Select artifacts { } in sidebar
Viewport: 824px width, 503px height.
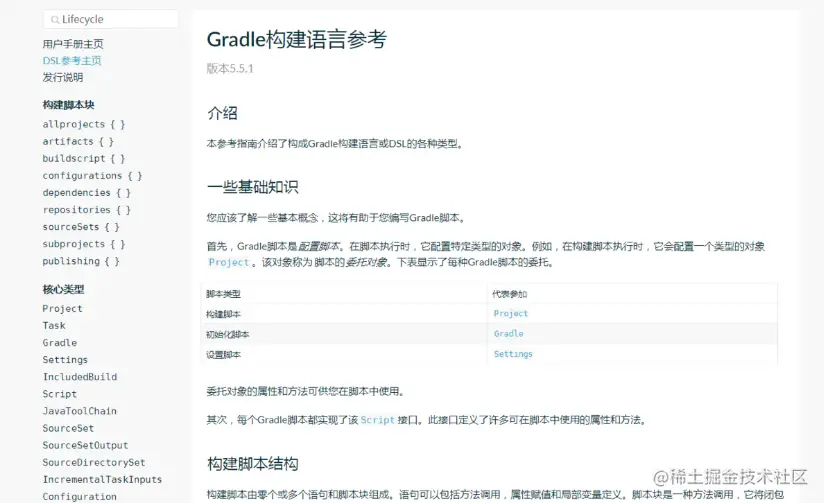coord(78,141)
